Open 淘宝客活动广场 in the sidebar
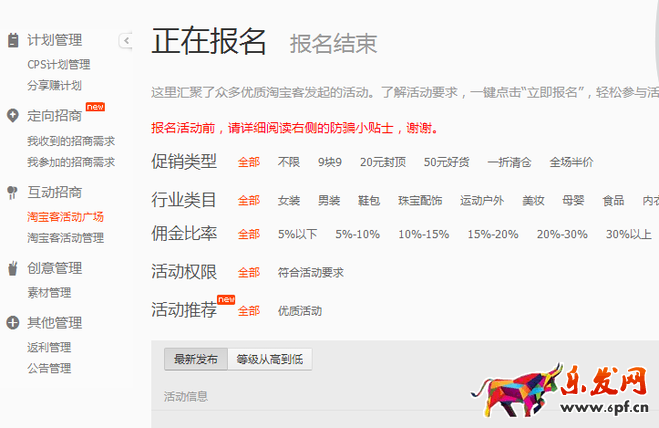The image size is (659, 428). point(65,217)
